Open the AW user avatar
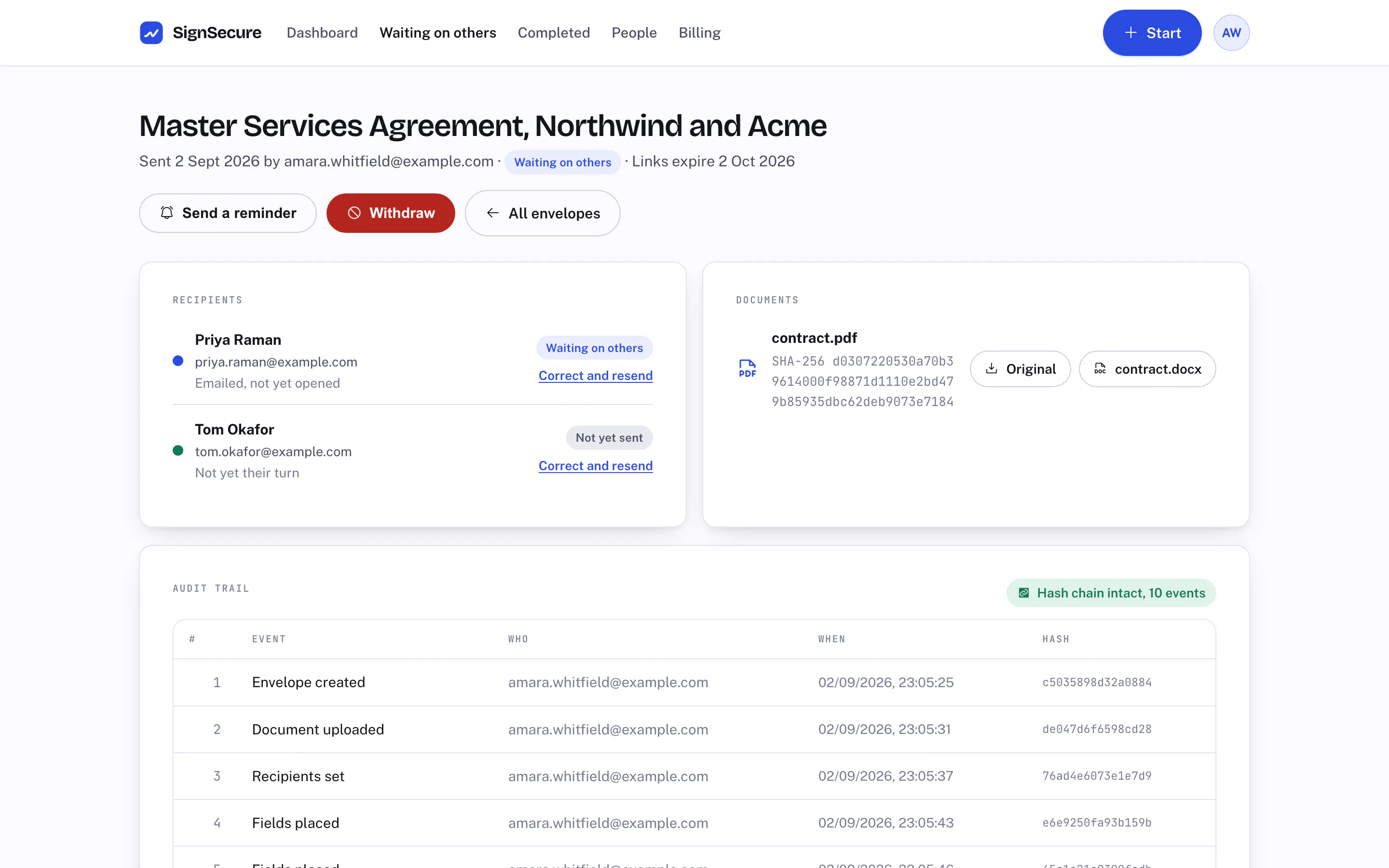Viewport: 1389px width, 868px height. click(x=1231, y=33)
